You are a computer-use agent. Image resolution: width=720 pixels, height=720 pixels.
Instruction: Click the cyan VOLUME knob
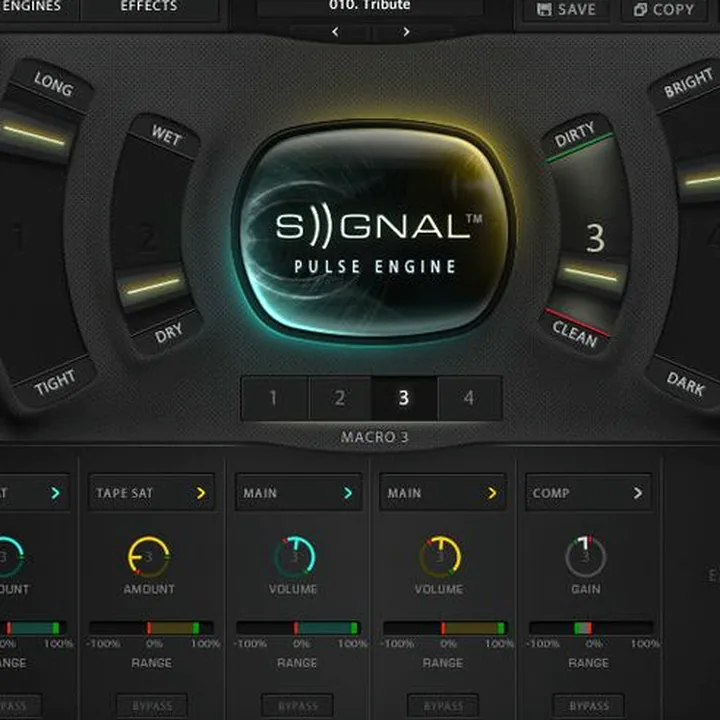coord(295,556)
